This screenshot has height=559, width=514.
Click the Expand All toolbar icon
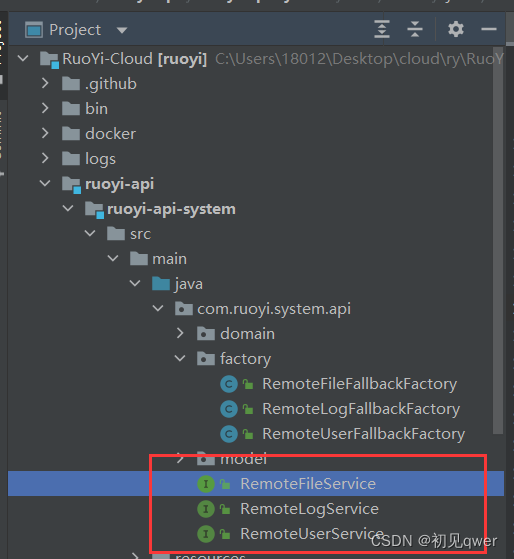pyautogui.click(x=382, y=29)
